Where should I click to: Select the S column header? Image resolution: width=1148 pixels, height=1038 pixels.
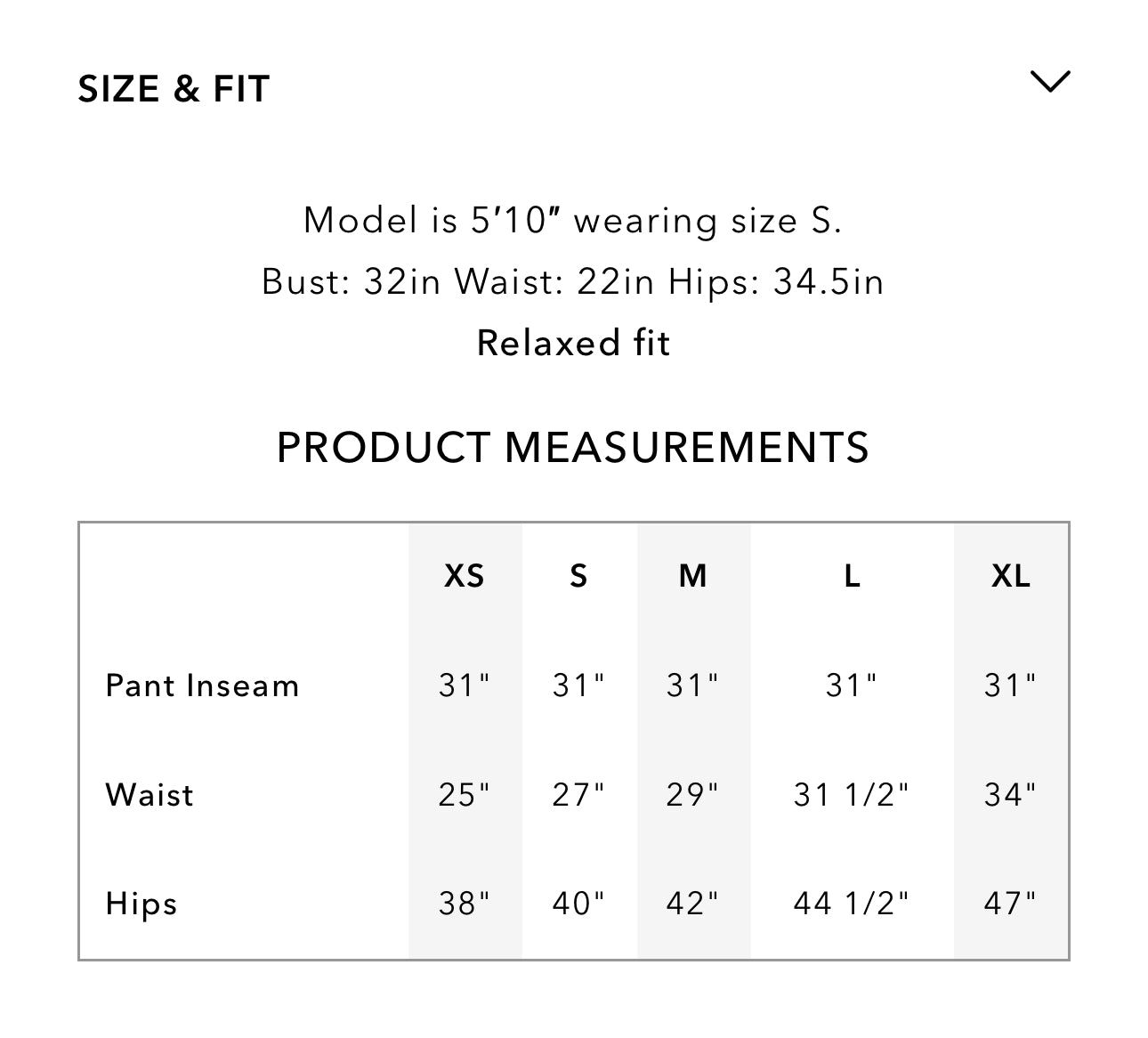coord(579,576)
